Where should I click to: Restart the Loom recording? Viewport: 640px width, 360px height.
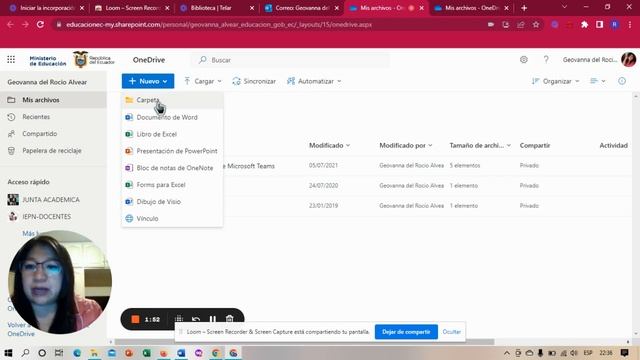point(196,319)
